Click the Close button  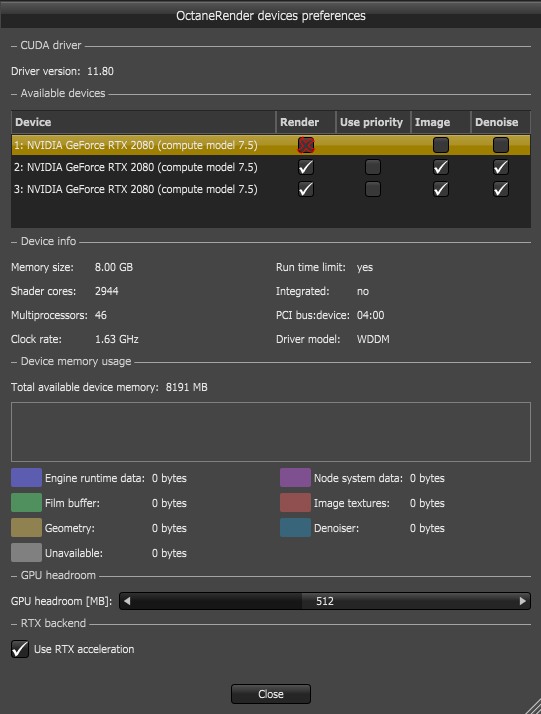(x=271, y=694)
